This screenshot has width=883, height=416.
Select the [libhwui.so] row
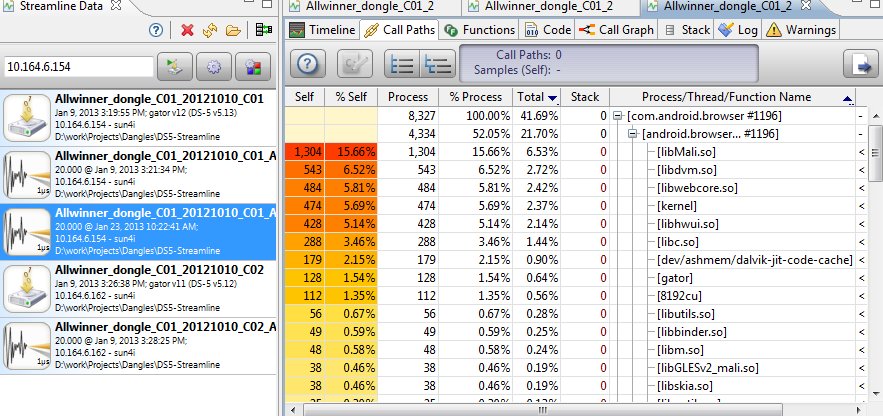click(x=576, y=224)
